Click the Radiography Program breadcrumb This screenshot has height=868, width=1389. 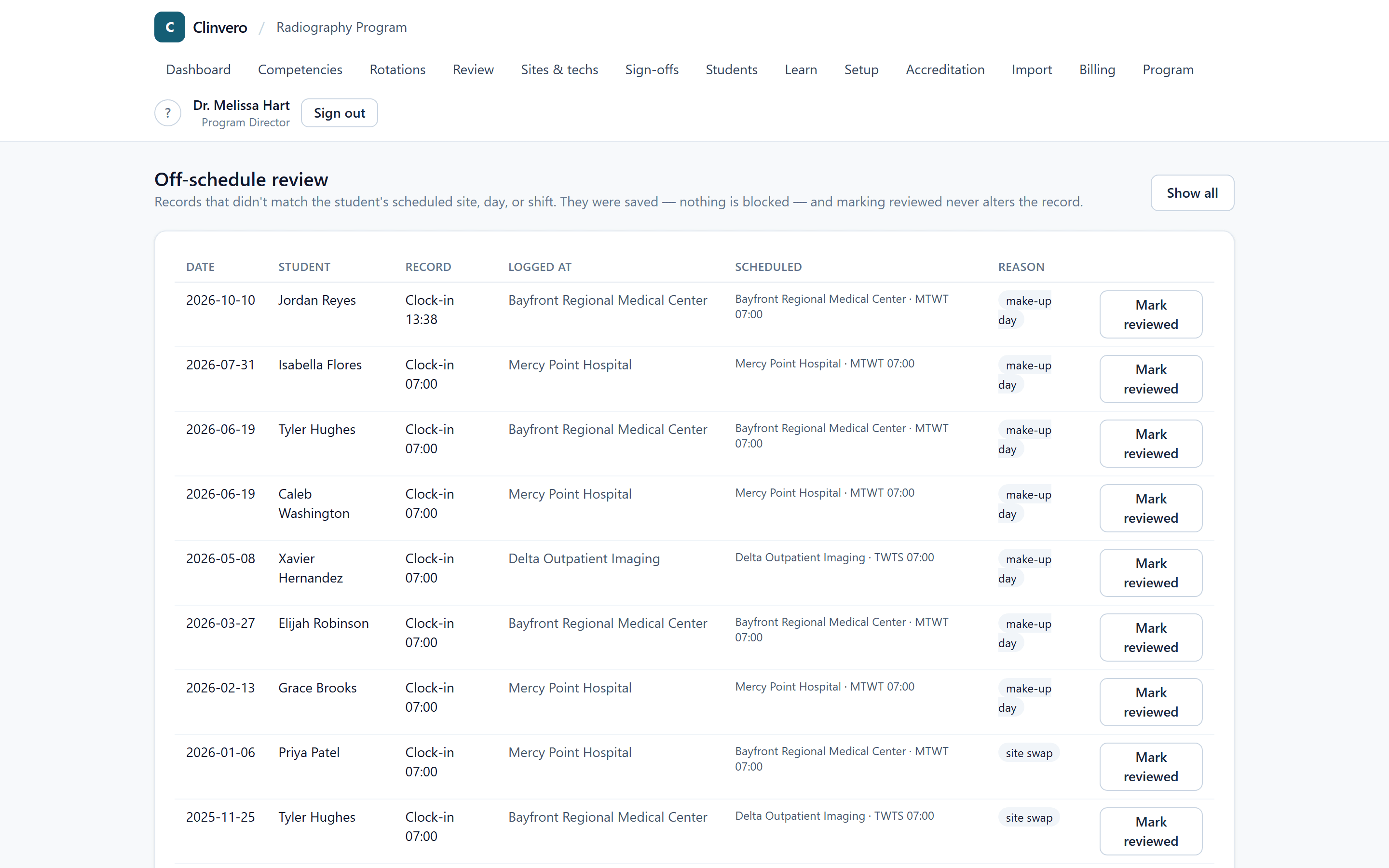point(341,27)
